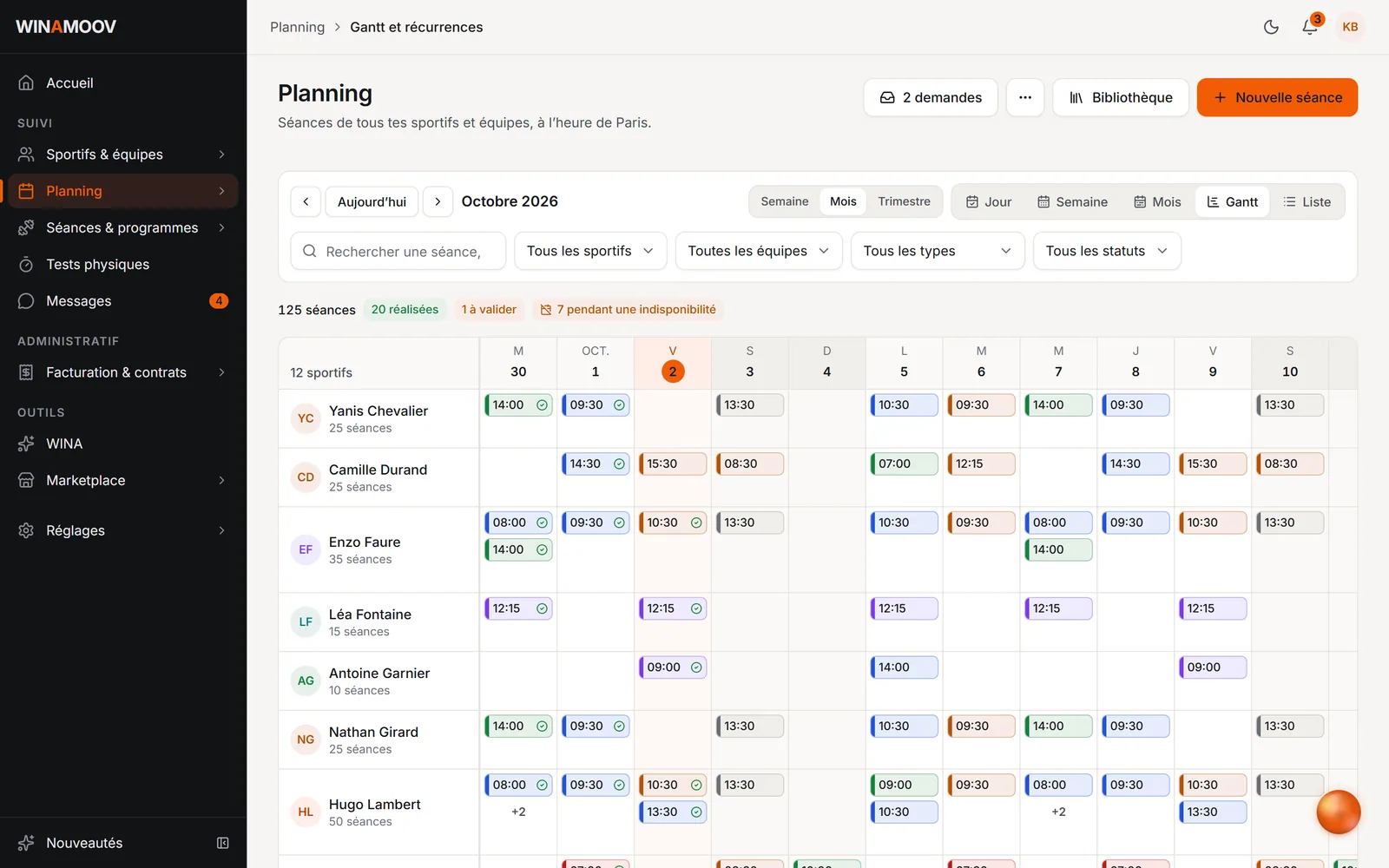Click the orange floating assistant orb

(1338, 812)
